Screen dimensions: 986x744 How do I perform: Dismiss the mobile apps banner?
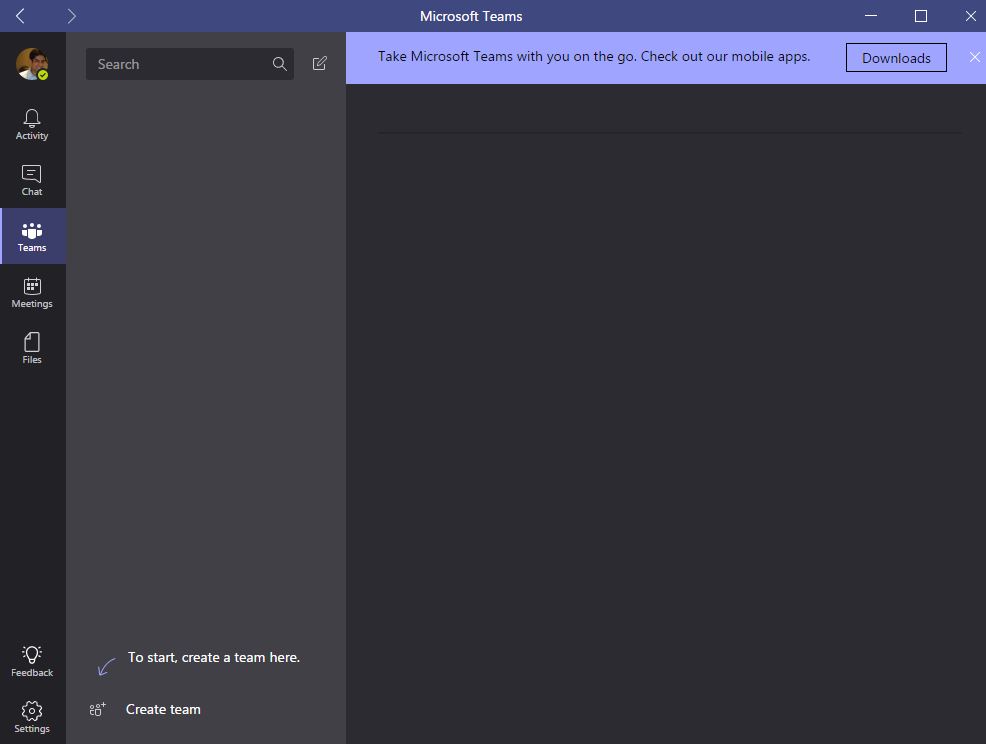(974, 57)
